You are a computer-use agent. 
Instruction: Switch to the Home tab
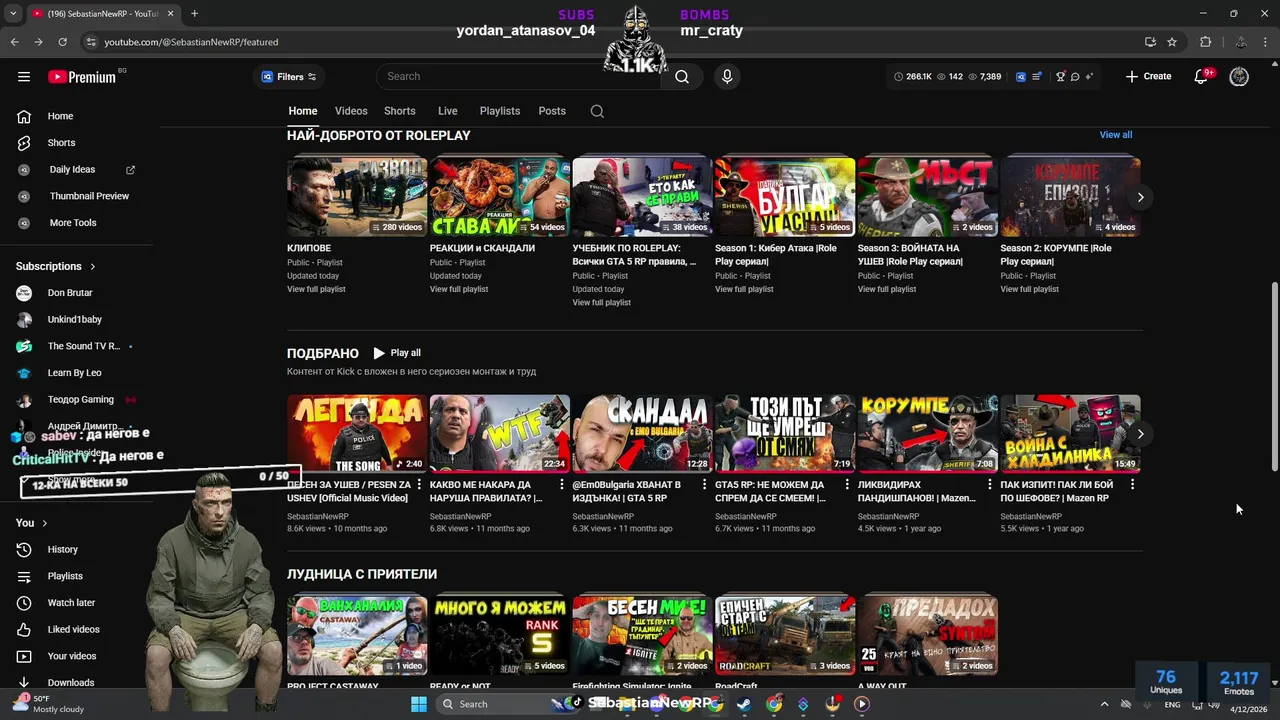tap(303, 111)
